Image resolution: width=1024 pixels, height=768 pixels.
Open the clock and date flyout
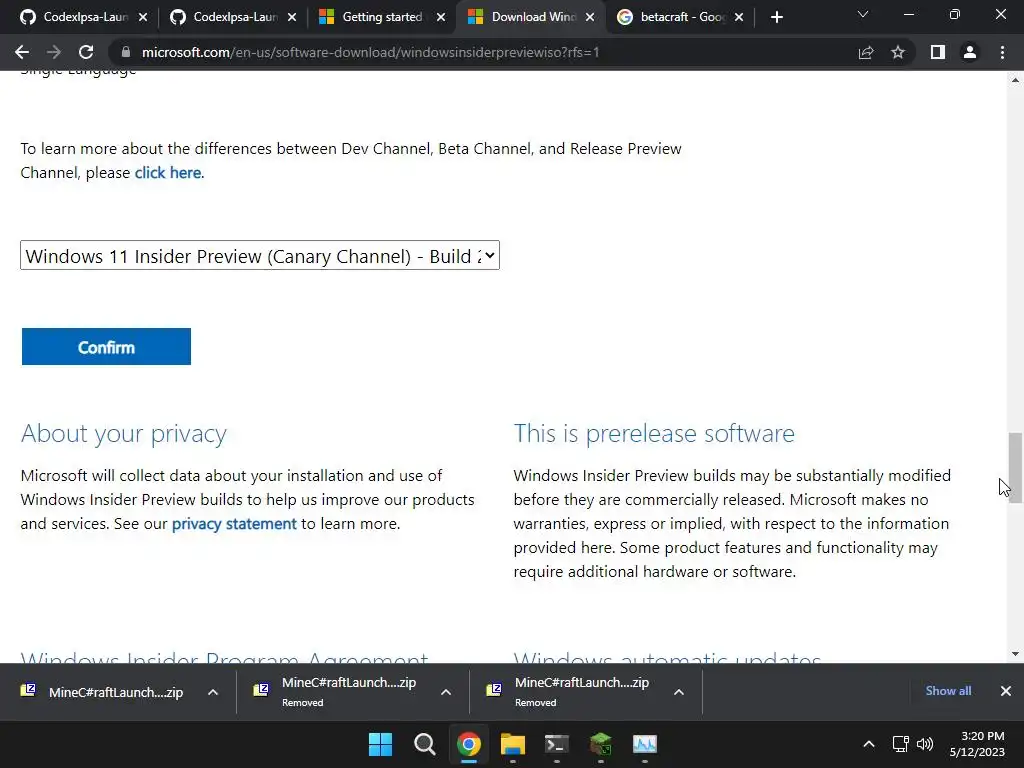point(977,744)
